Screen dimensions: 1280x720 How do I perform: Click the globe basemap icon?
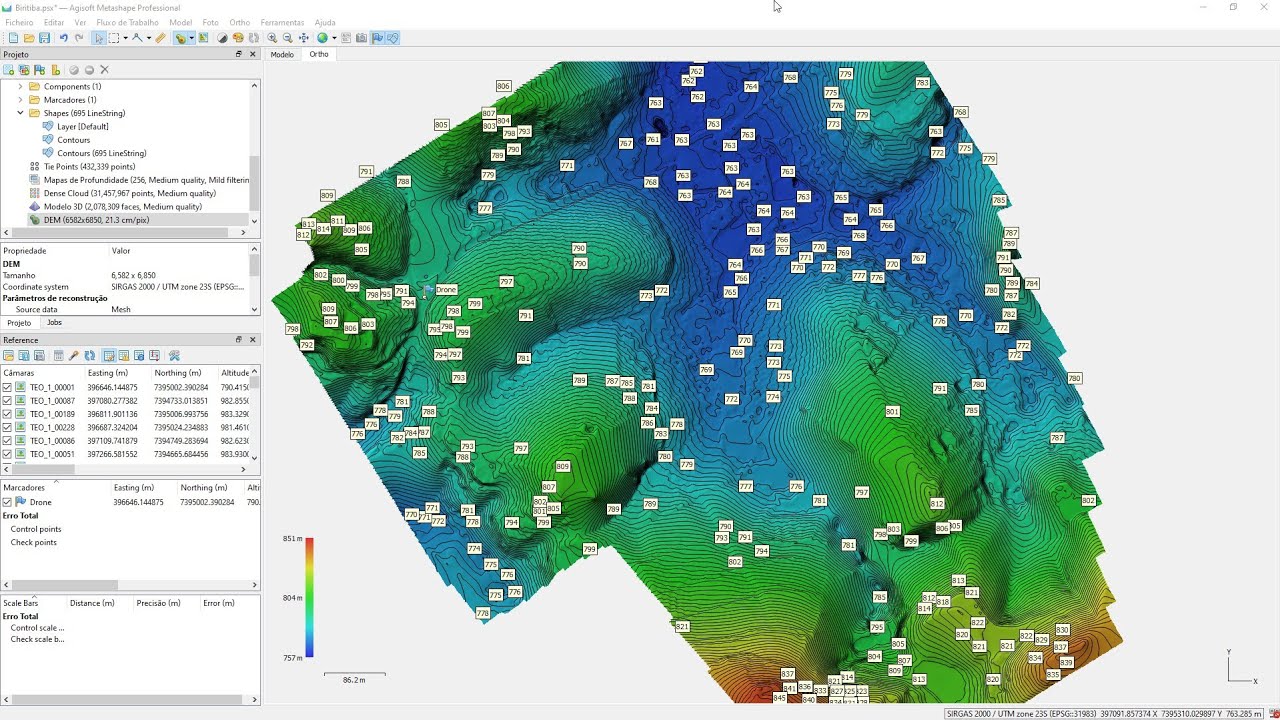tap(323, 38)
